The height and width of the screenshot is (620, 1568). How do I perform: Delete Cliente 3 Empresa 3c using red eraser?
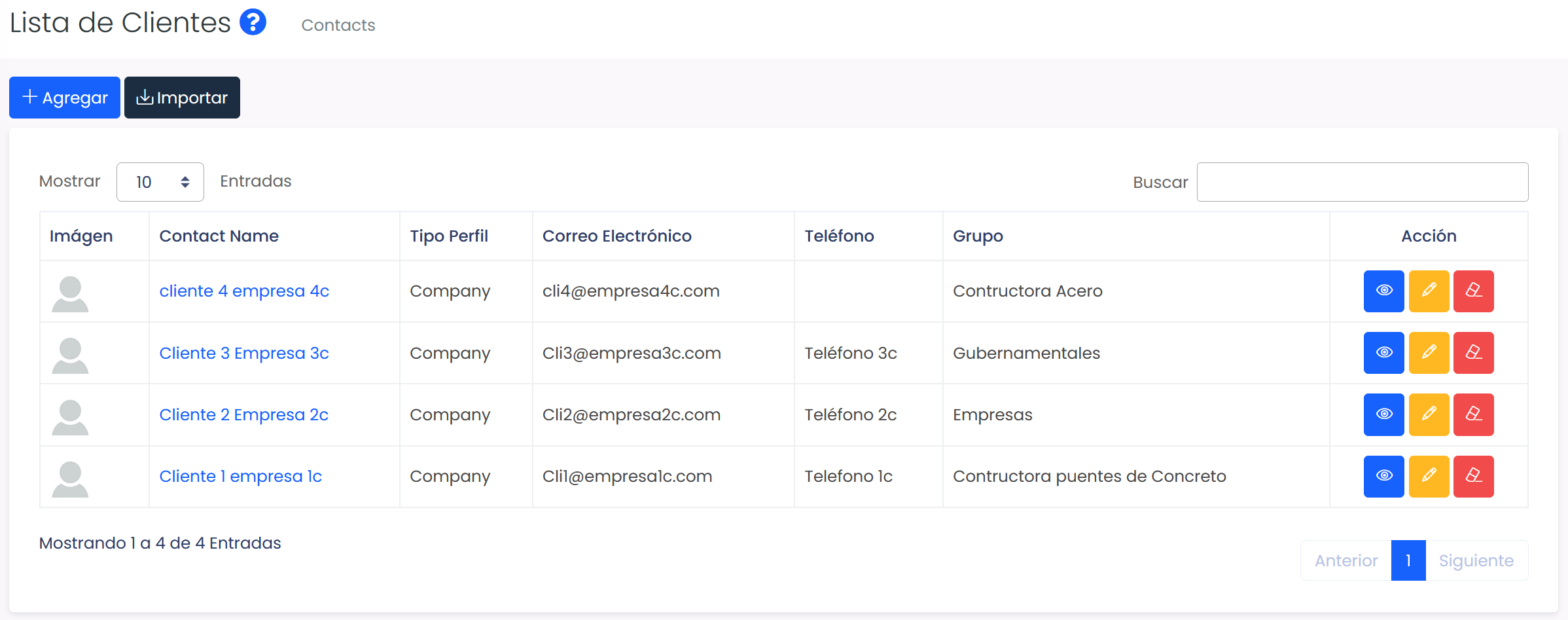point(1473,353)
